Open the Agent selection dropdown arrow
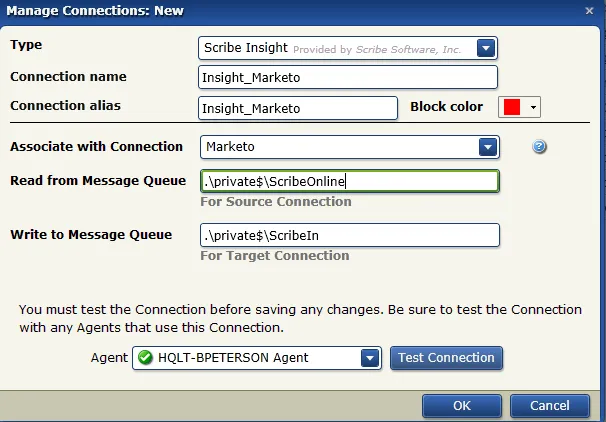Image resolution: width=606 pixels, height=422 pixels. click(x=370, y=358)
